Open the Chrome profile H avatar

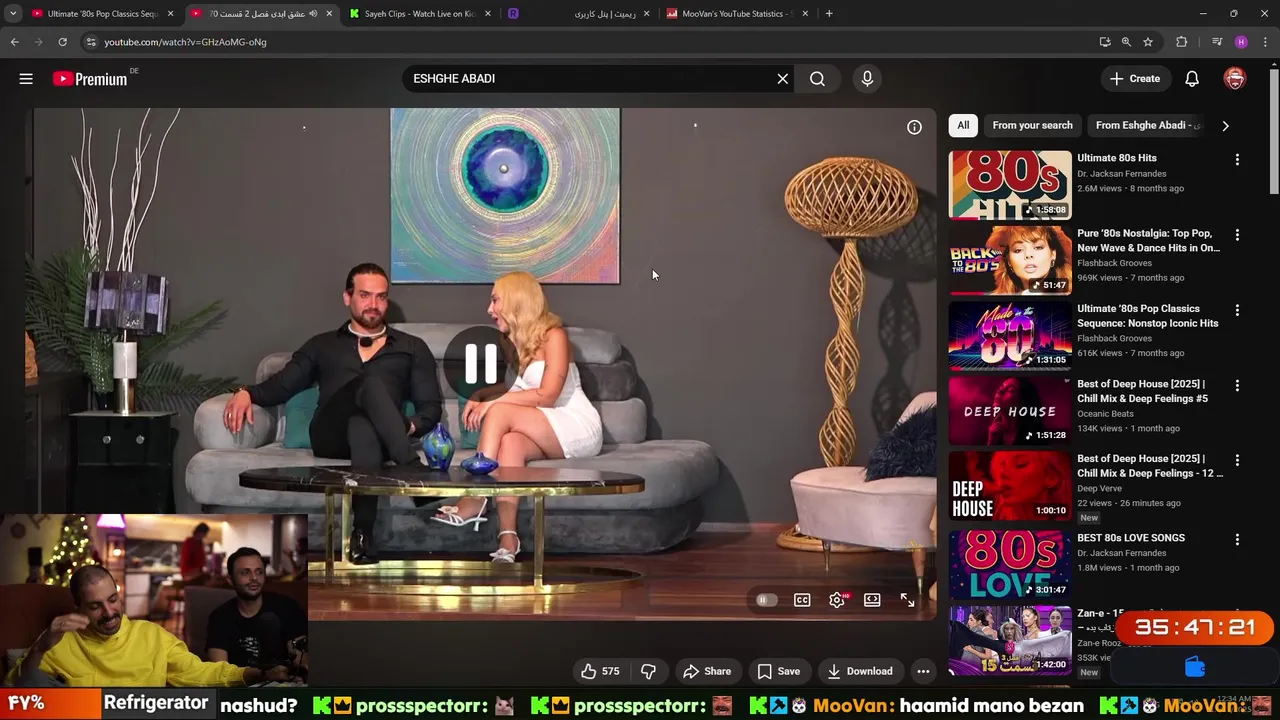click(x=1241, y=42)
